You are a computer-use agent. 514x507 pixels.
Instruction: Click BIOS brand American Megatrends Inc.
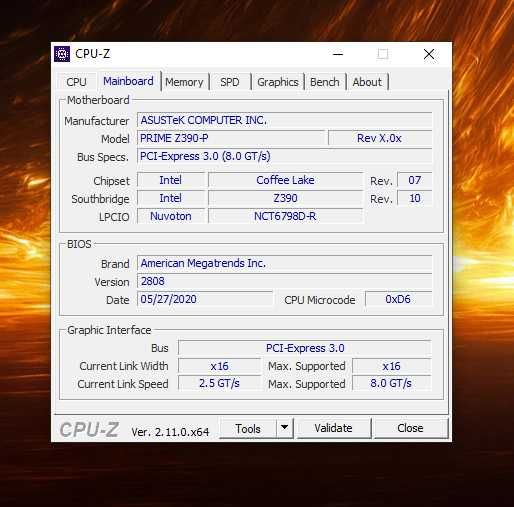pyautogui.click(x=285, y=263)
